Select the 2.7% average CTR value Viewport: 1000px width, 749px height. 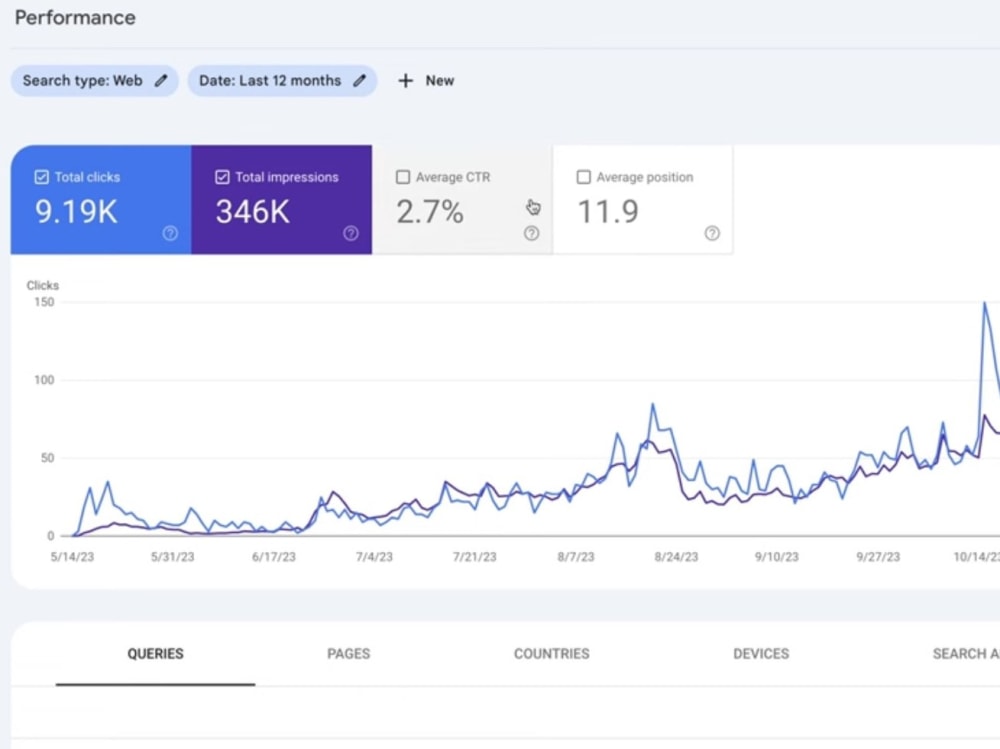(430, 211)
